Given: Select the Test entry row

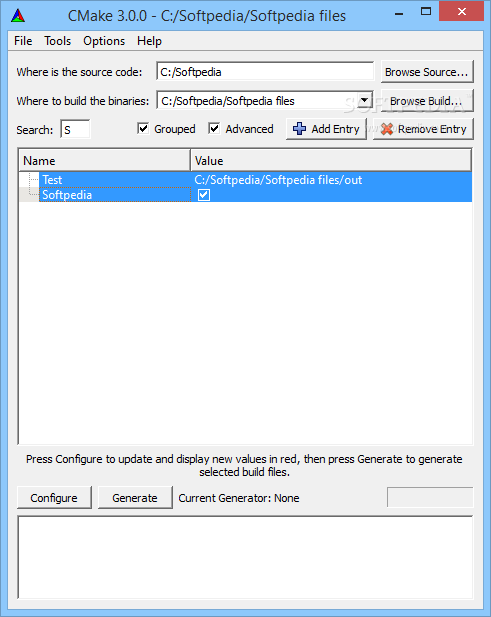Looking at the screenshot, I should click(x=245, y=180).
